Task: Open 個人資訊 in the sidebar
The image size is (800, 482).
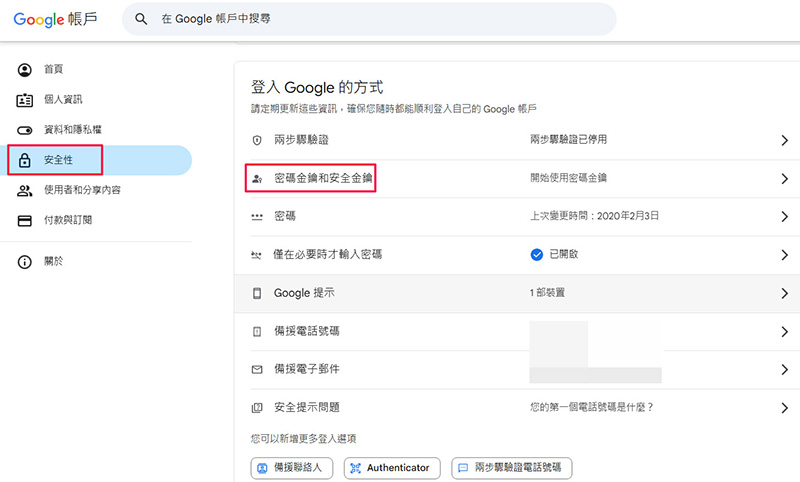Action: click(x=62, y=100)
